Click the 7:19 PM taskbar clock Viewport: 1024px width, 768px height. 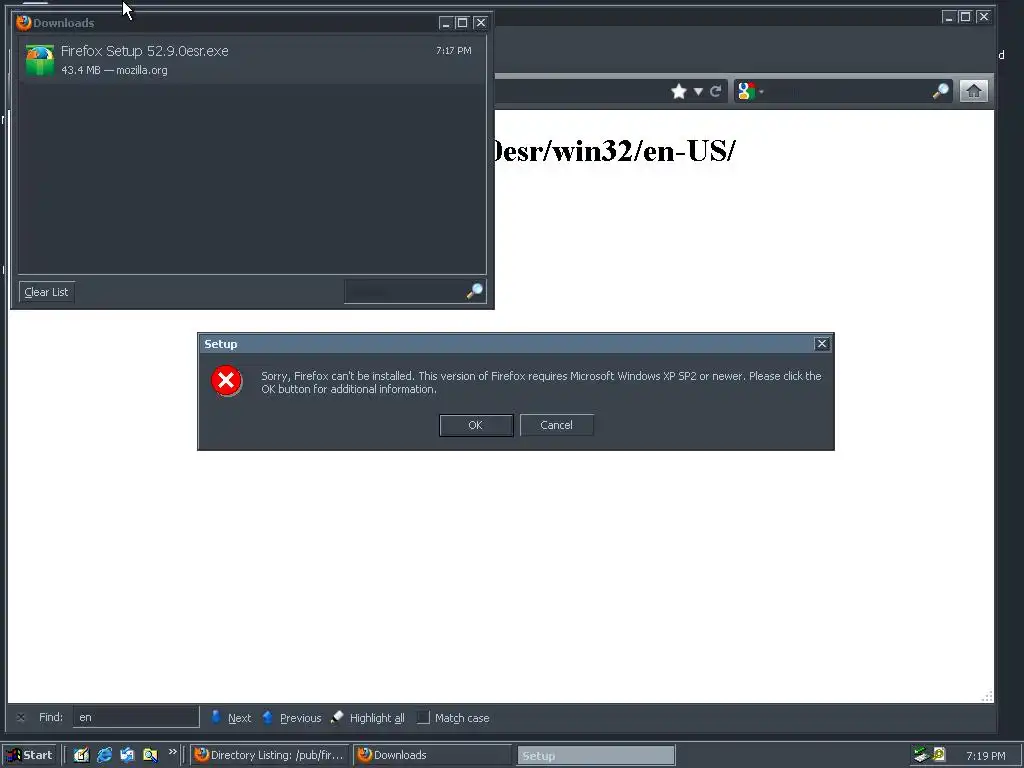pyautogui.click(x=985, y=756)
